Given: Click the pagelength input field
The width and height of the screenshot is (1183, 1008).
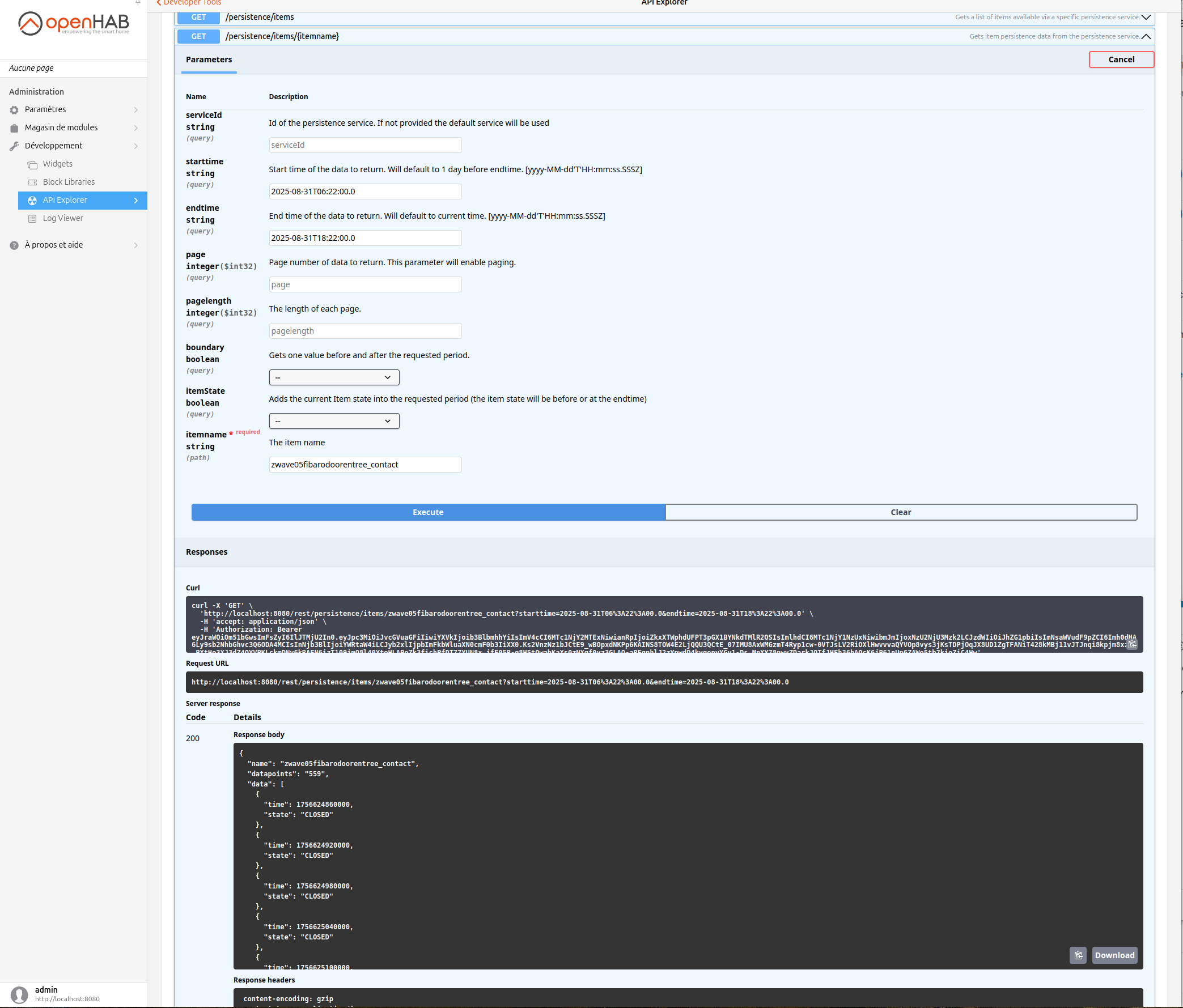Looking at the screenshot, I should click(x=365, y=331).
